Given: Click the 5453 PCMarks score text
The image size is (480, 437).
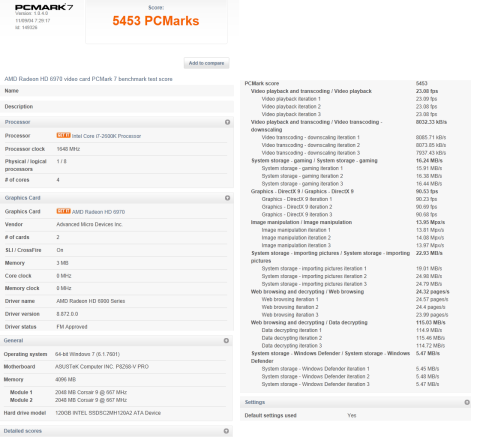Looking at the screenshot, I should tap(156, 21).
